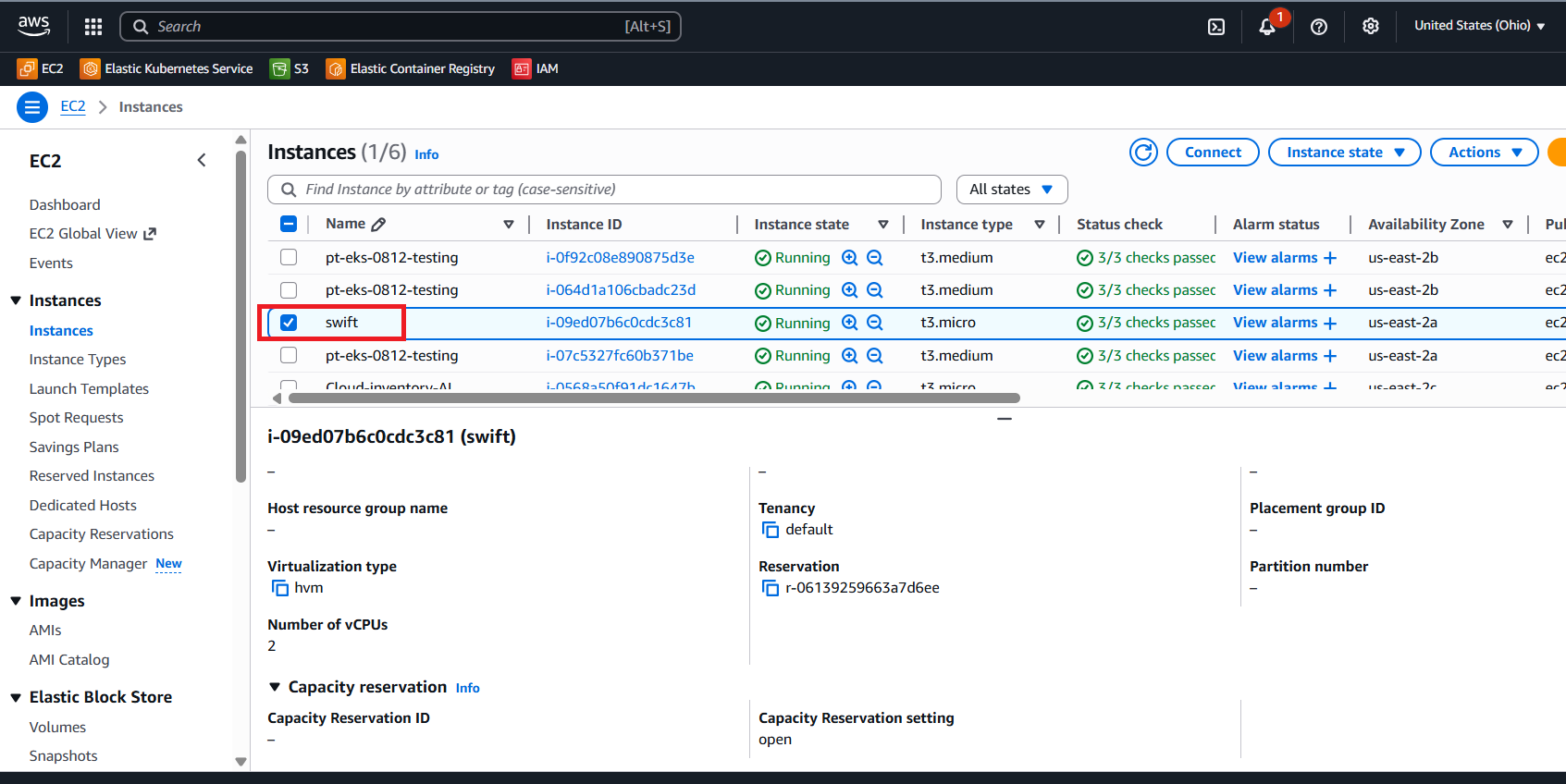This screenshot has height=784, width=1566.
Task: Select checkbox for instance i-0f92c08e890875d3e
Action: (x=289, y=257)
